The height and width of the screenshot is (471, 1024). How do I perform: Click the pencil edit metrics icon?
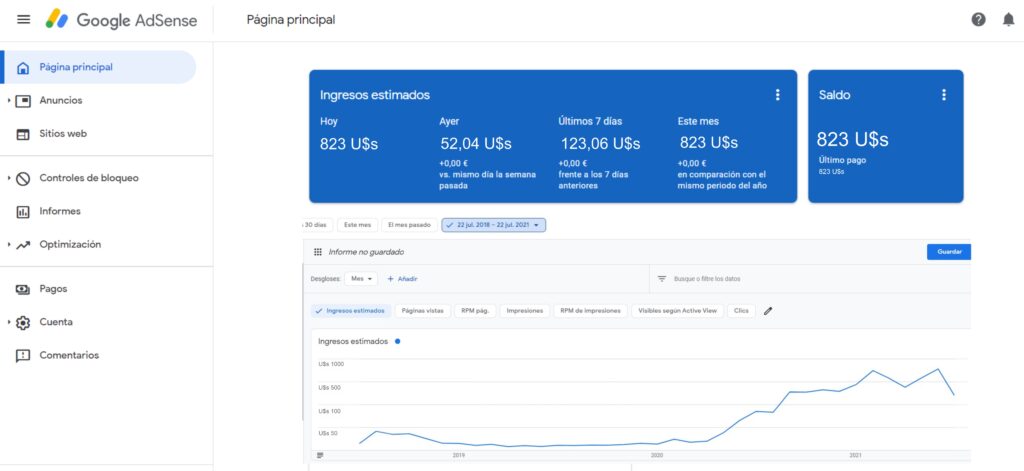(x=768, y=311)
